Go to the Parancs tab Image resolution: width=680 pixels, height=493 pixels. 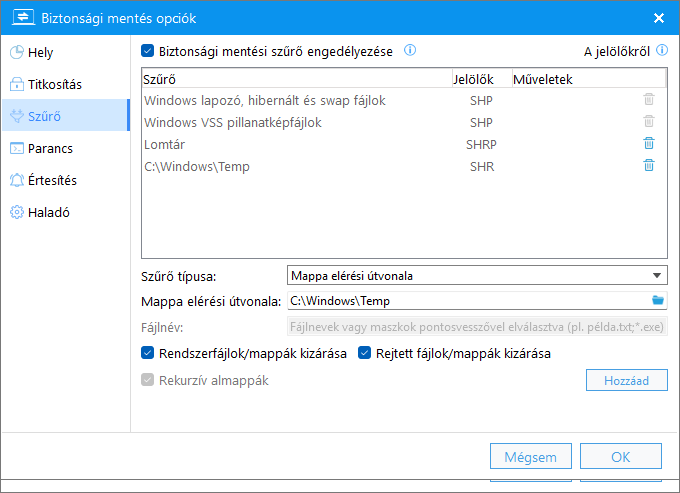pyautogui.click(x=66, y=148)
